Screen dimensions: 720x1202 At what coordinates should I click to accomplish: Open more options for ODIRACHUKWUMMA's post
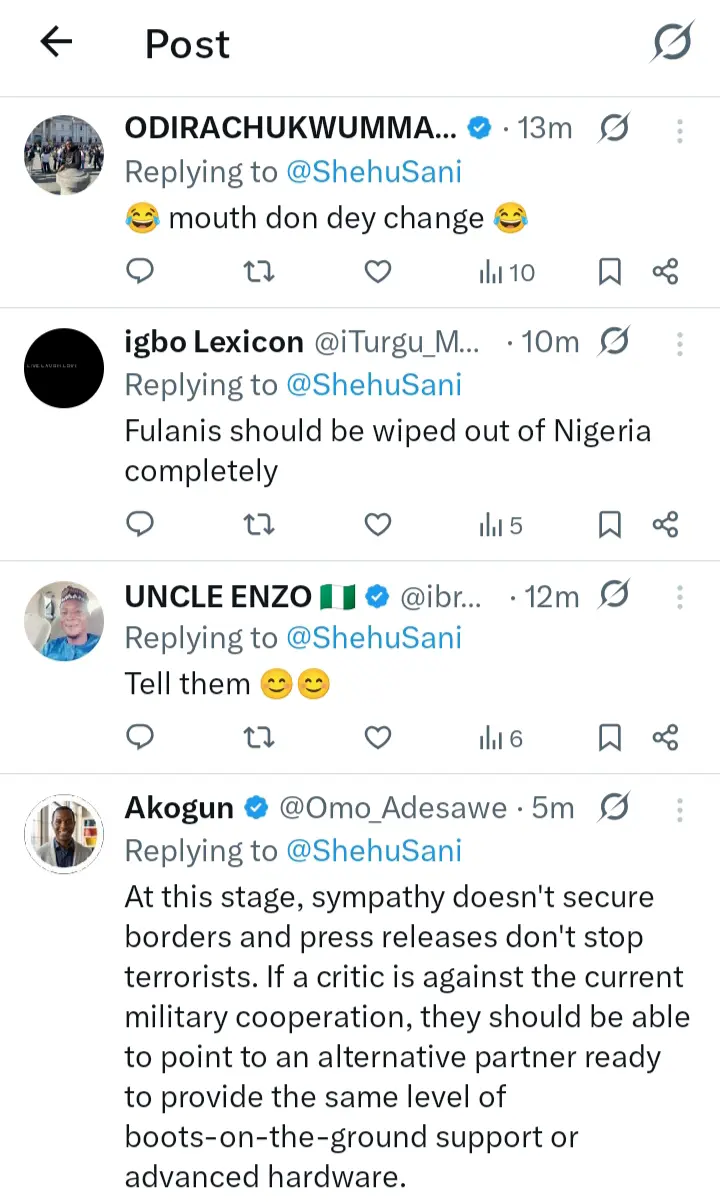tap(680, 129)
